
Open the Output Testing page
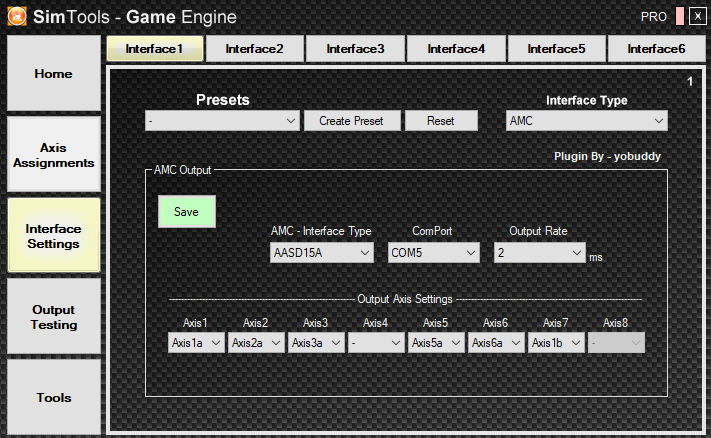54,317
